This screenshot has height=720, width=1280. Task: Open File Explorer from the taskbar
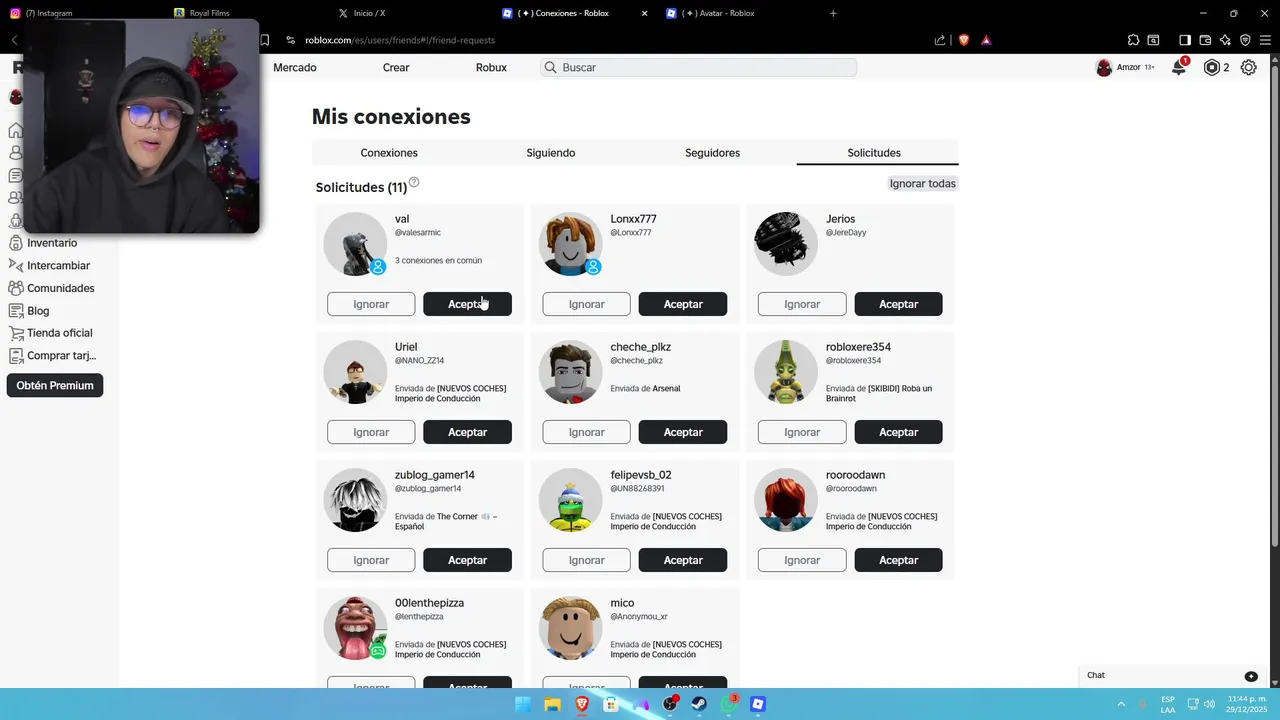[x=552, y=704]
